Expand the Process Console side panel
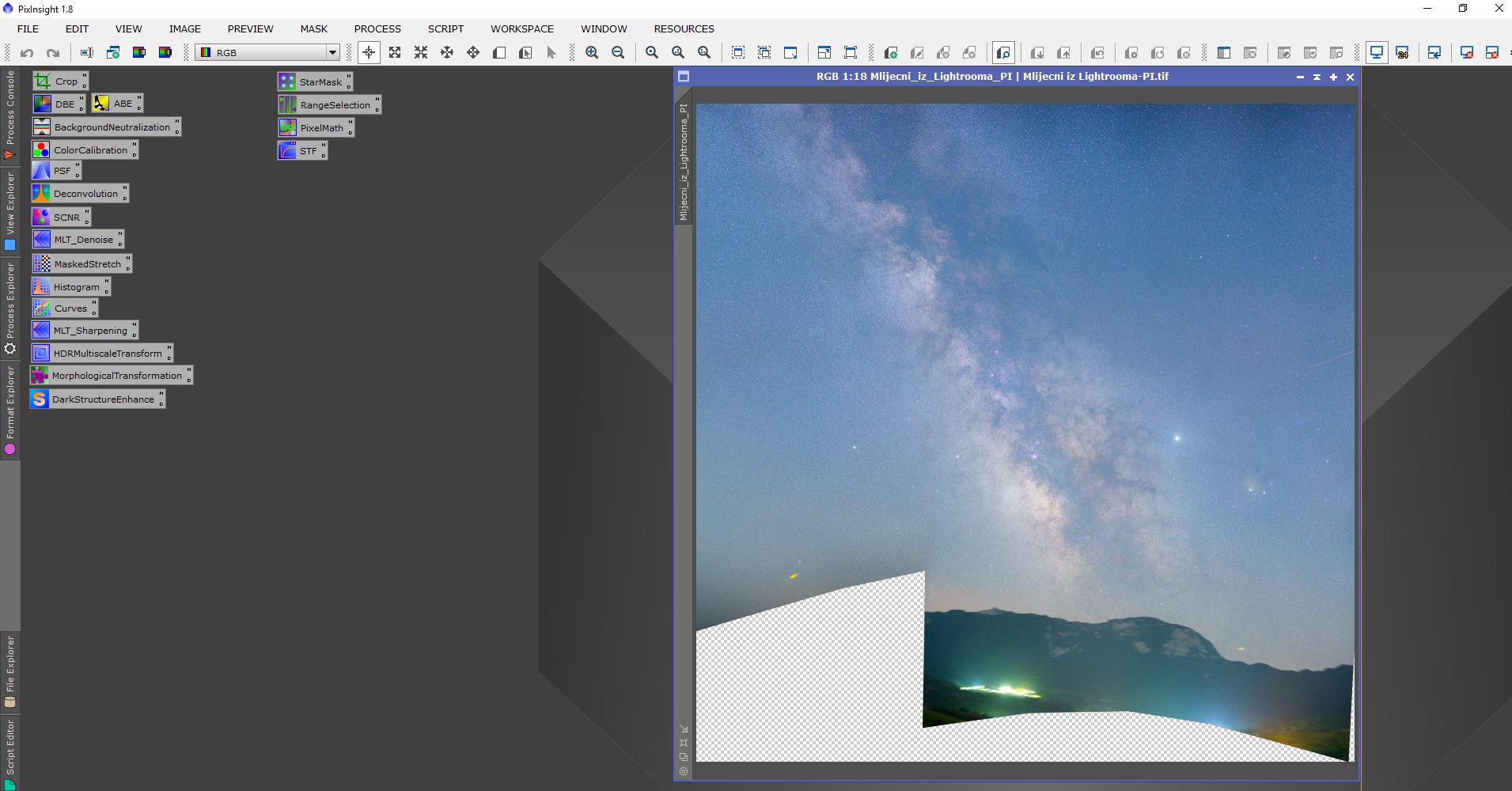The width and height of the screenshot is (1512, 791). 10,115
